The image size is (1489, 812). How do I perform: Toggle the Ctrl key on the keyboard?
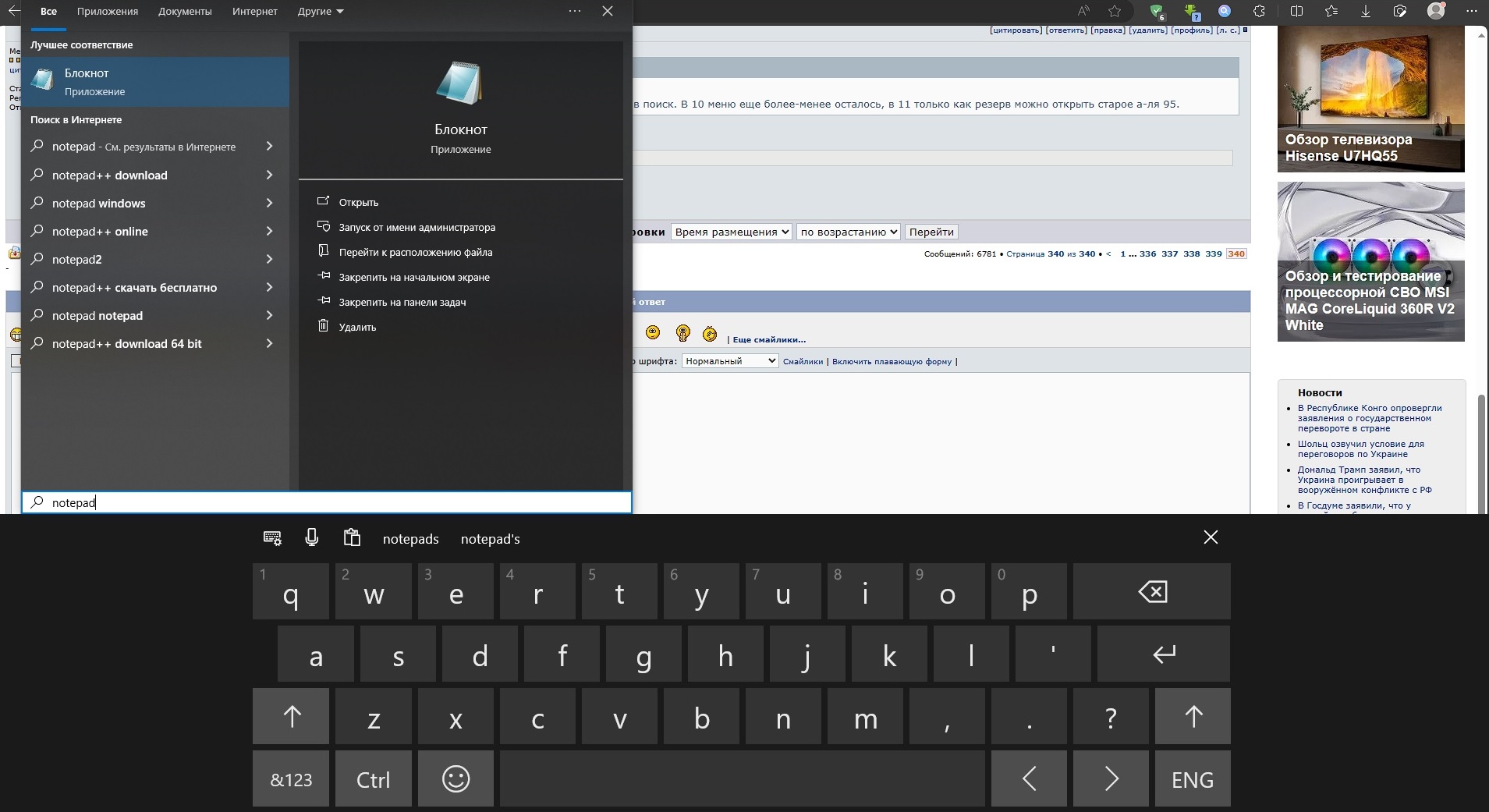pyautogui.click(x=373, y=778)
